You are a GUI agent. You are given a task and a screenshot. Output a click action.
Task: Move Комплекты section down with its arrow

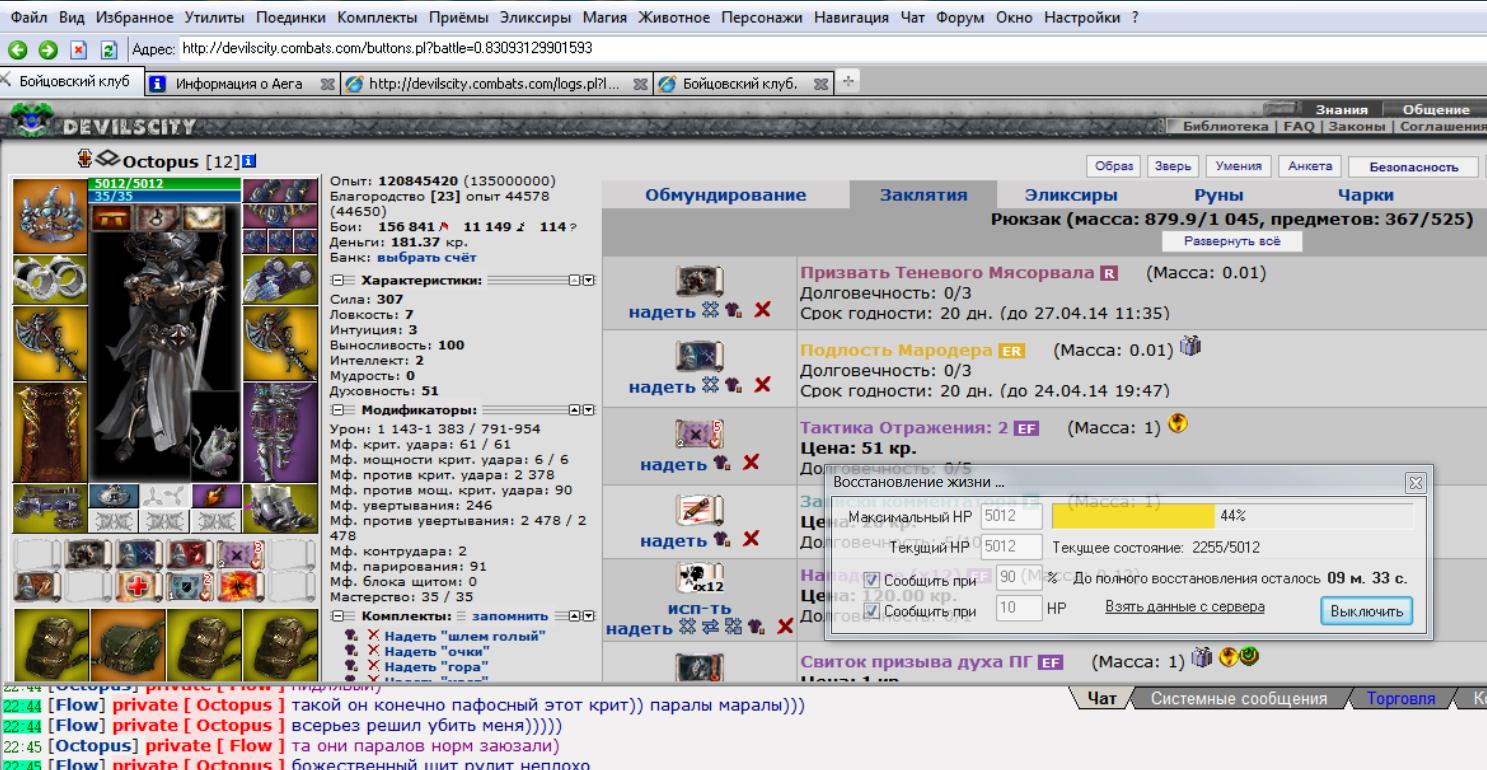[x=588, y=616]
